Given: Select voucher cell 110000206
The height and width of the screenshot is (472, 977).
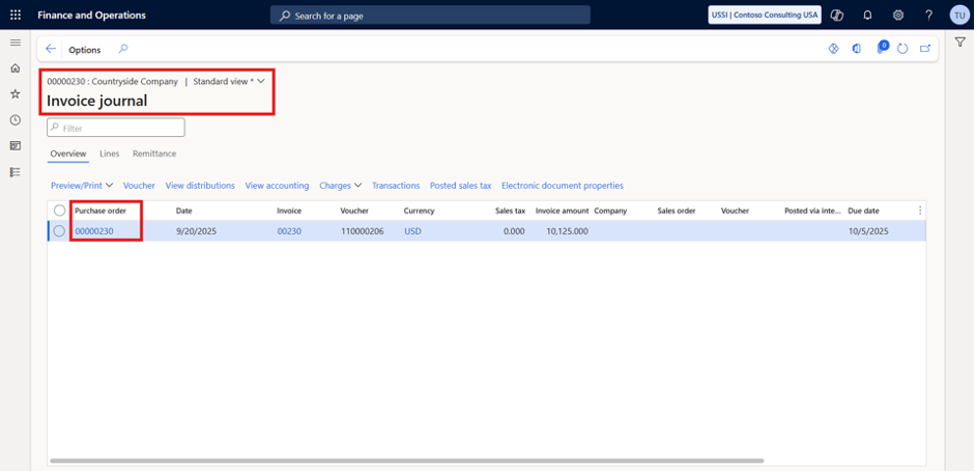Looking at the screenshot, I should point(362,231).
